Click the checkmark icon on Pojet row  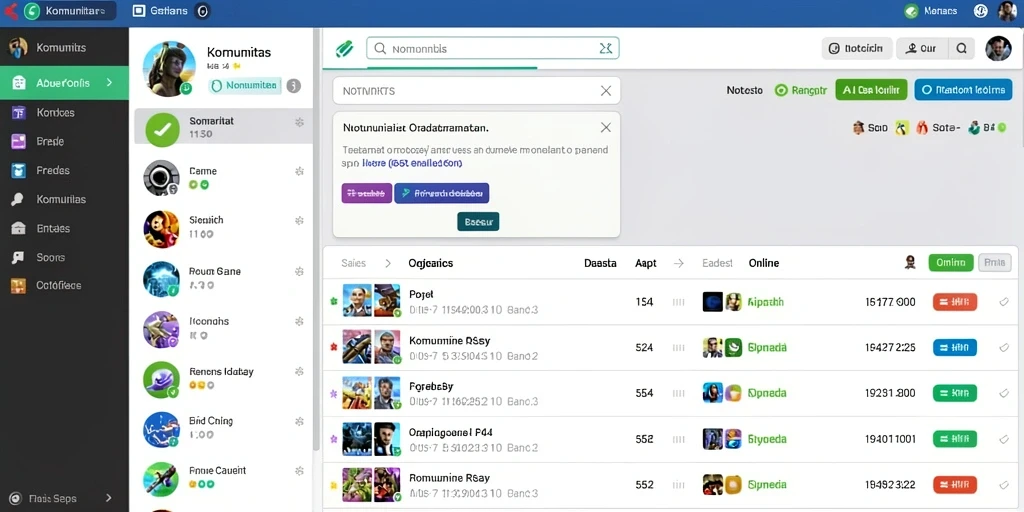point(1004,302)
